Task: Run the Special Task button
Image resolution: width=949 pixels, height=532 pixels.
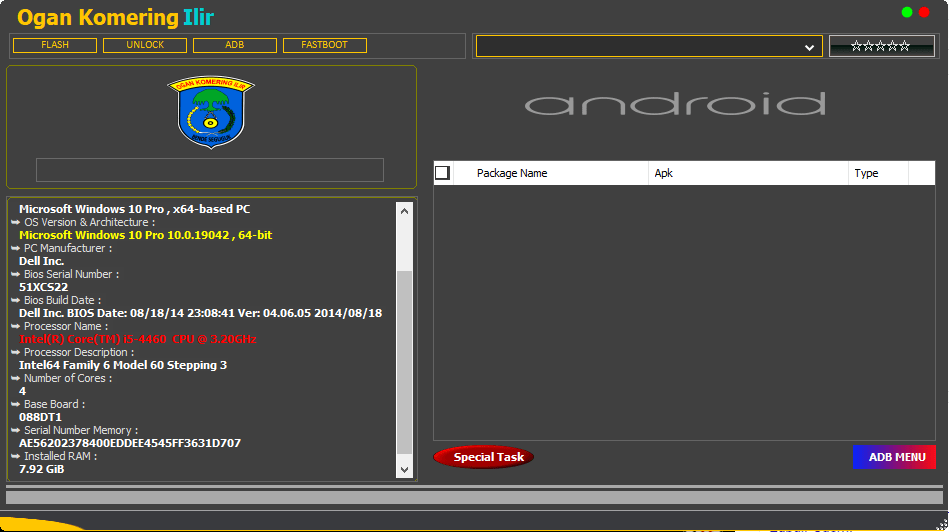Action: pos(484,457)
